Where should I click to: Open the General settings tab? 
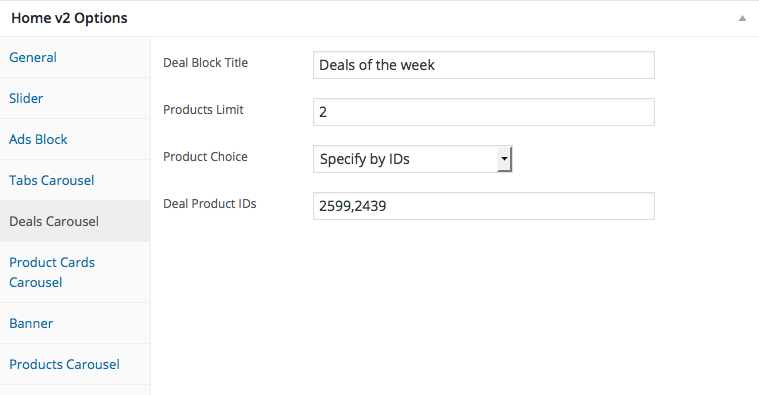(33, 57)
